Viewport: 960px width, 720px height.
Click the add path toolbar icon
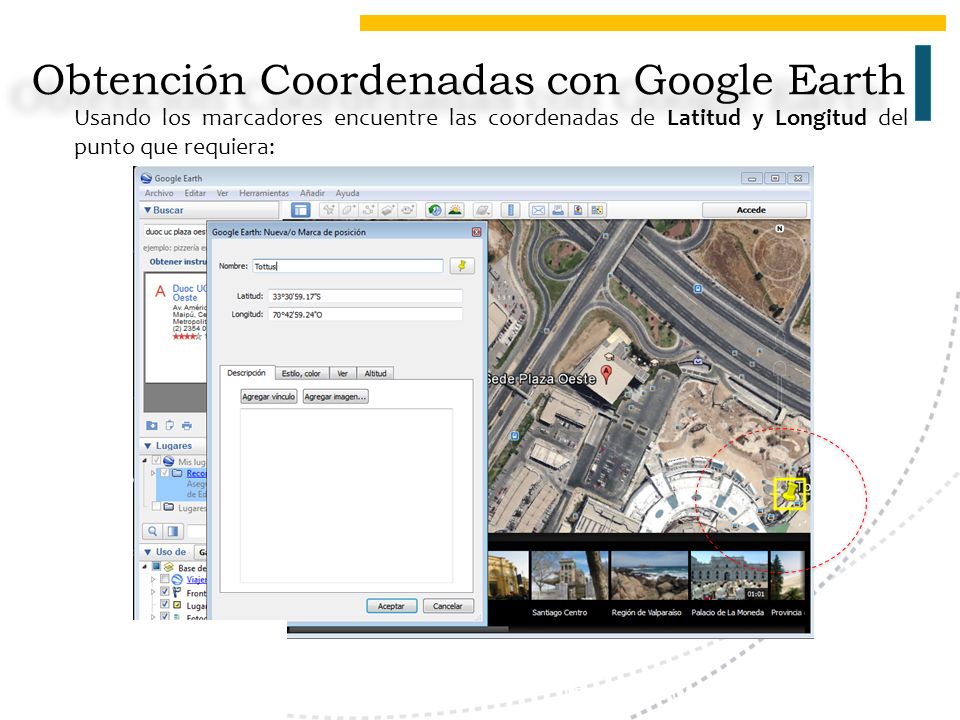(368, 210)
